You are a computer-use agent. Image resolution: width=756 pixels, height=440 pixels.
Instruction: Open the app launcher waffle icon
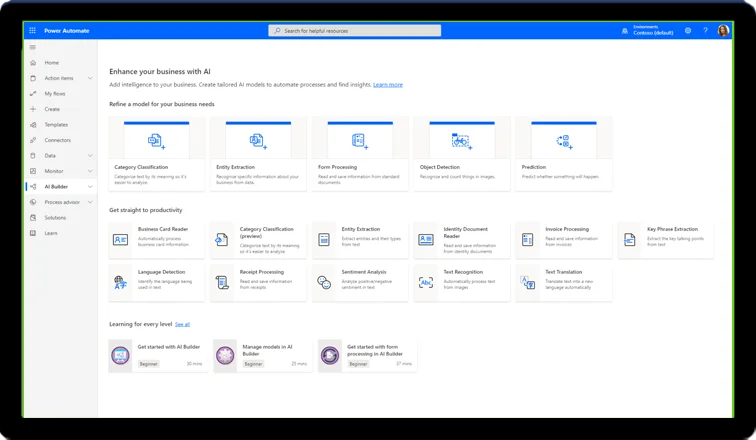pos(33,31)
